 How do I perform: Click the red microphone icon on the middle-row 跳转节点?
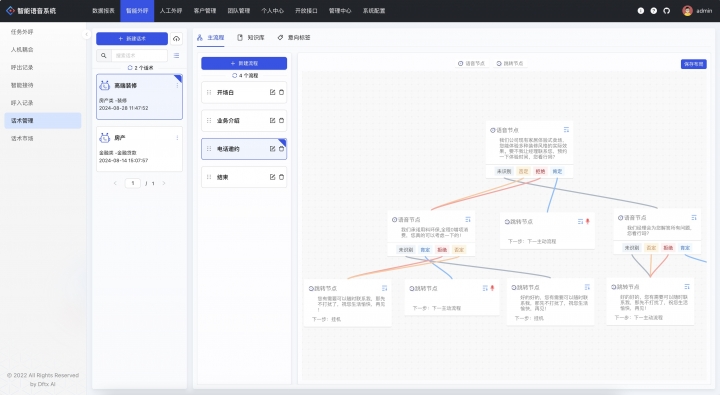click(587, 221)
